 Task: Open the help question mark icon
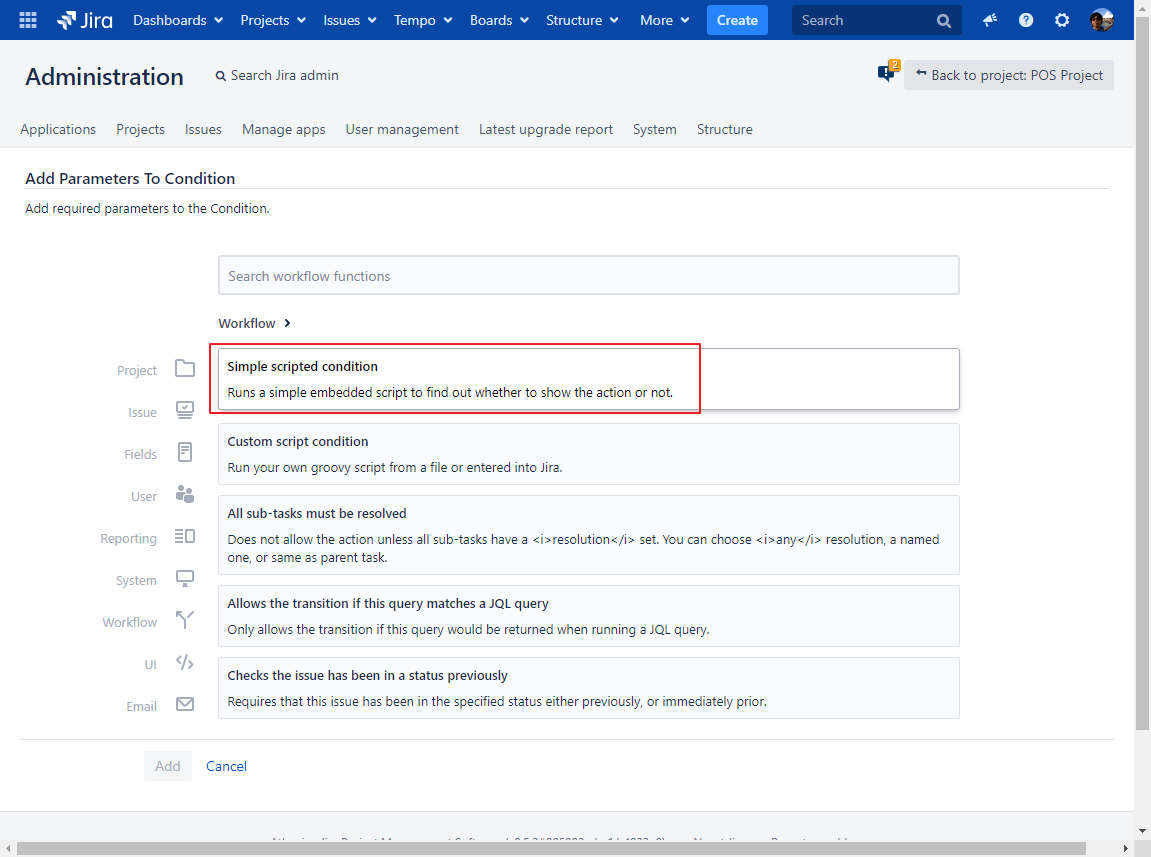coord(1026,20)
